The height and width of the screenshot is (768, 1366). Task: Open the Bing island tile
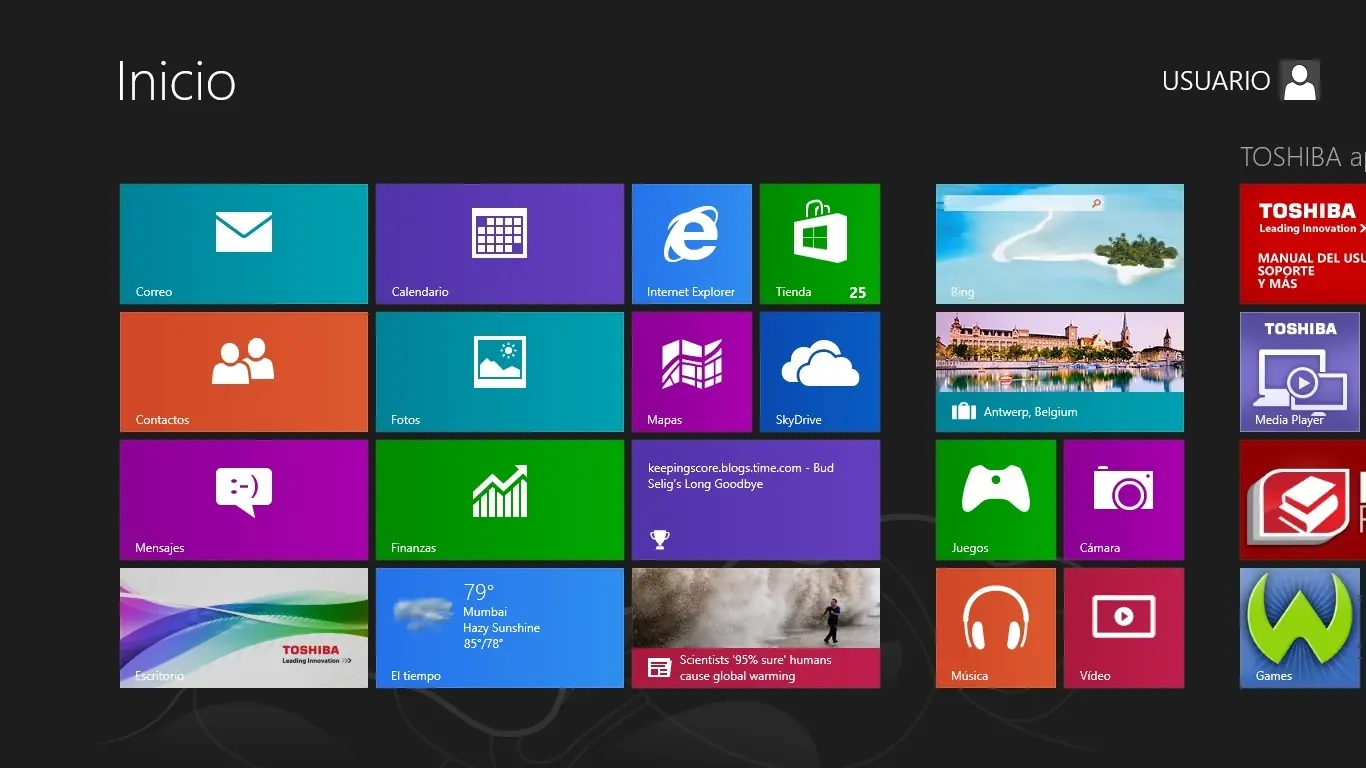coord(1060,244)
